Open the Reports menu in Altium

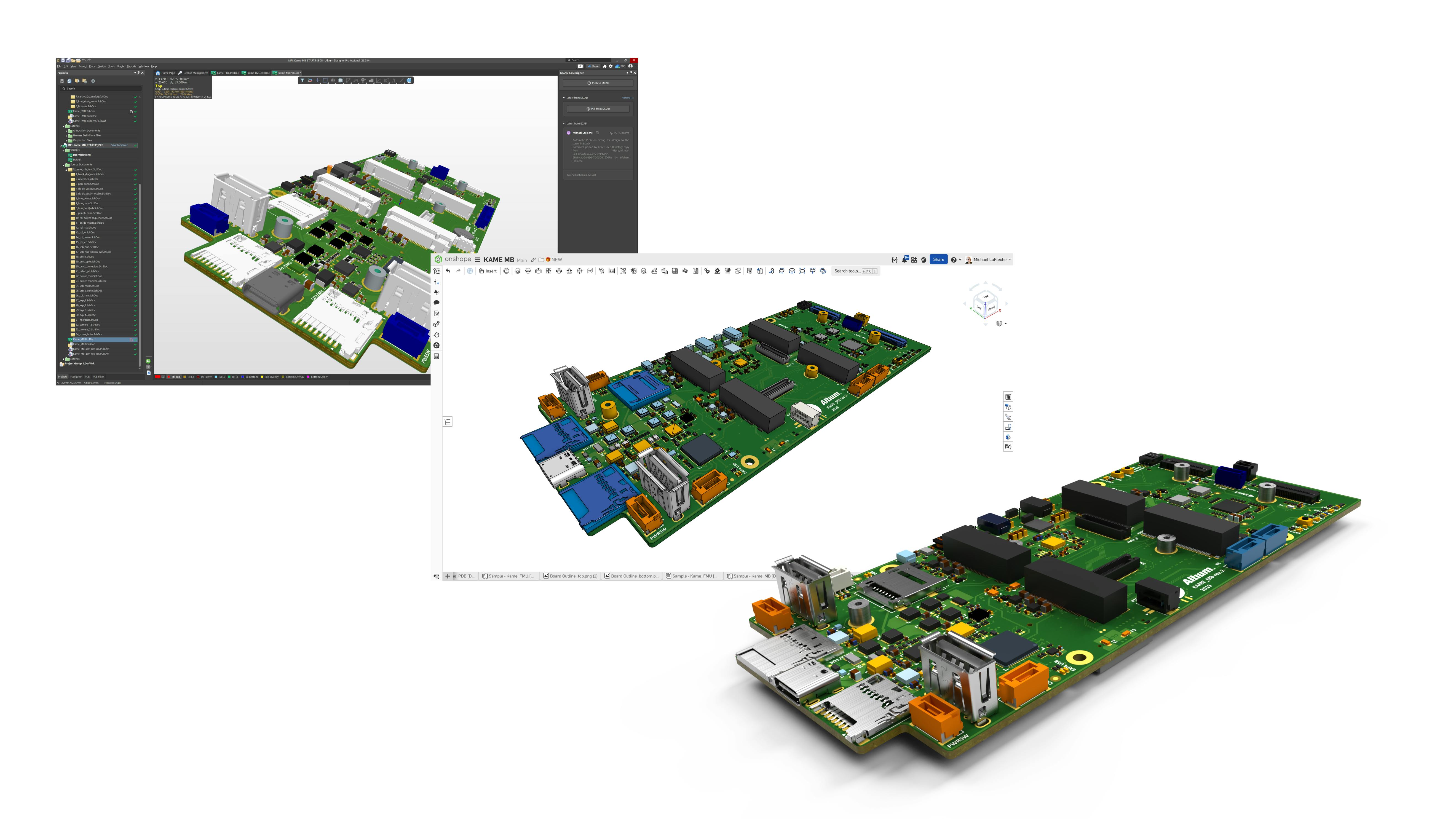coord(132,66)
